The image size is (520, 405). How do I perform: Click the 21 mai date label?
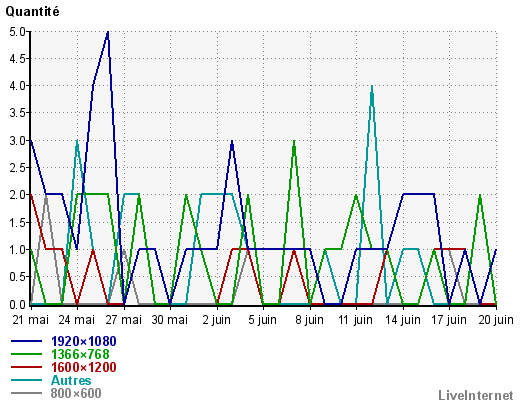[31, 320]
